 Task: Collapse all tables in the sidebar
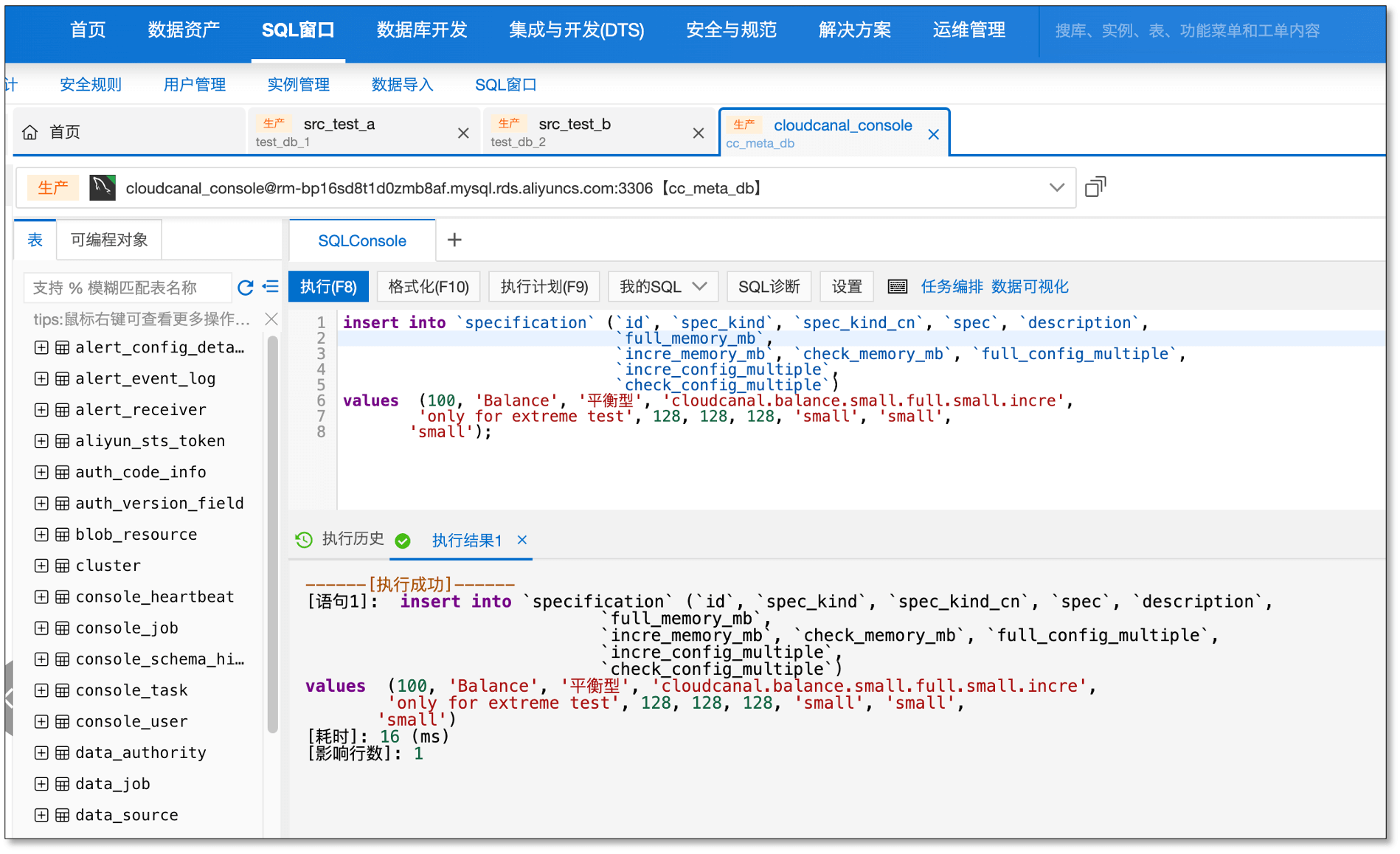point(270,288)
